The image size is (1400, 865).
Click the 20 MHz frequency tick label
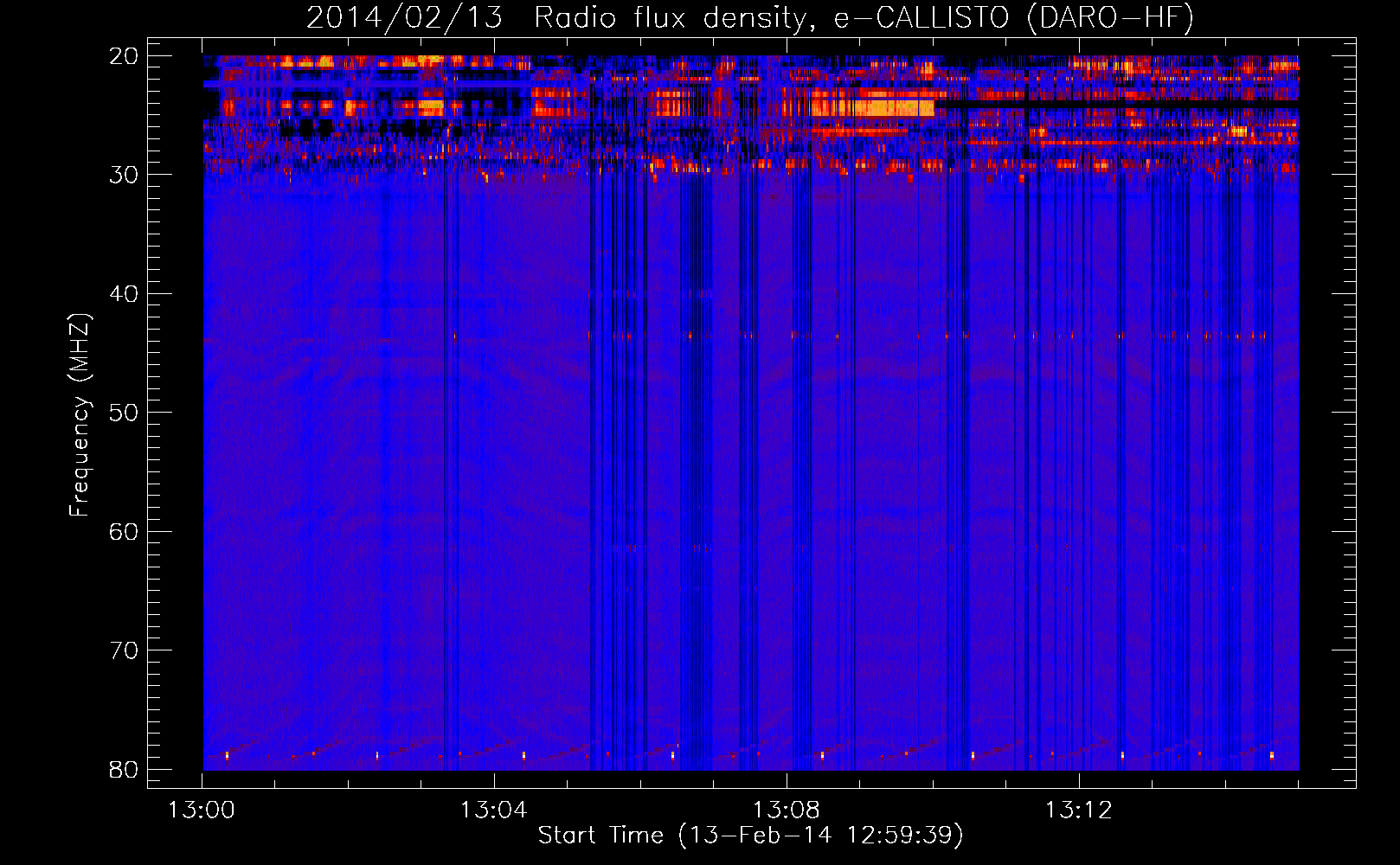point(124,56)
